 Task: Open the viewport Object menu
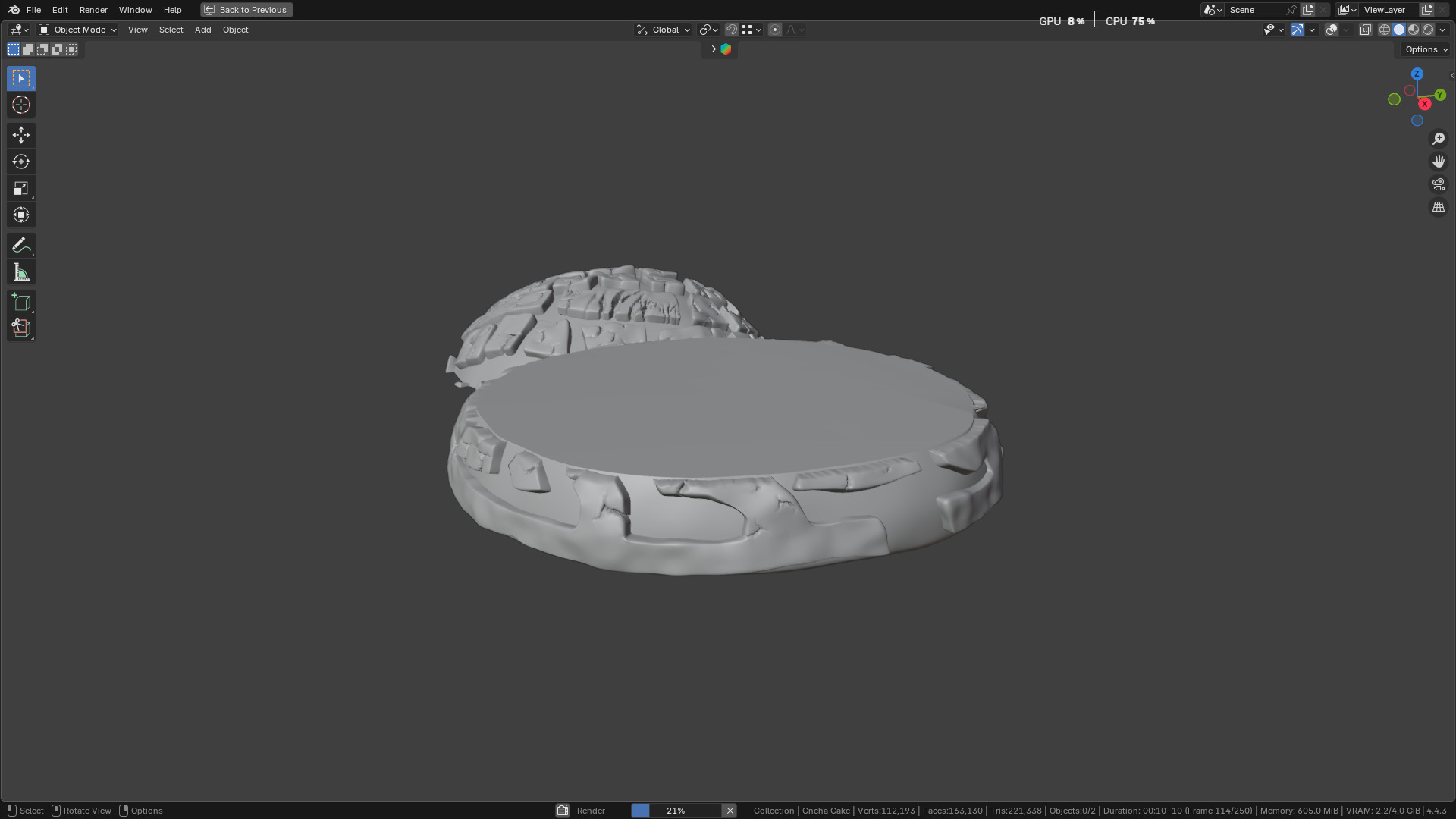point(235,30)
